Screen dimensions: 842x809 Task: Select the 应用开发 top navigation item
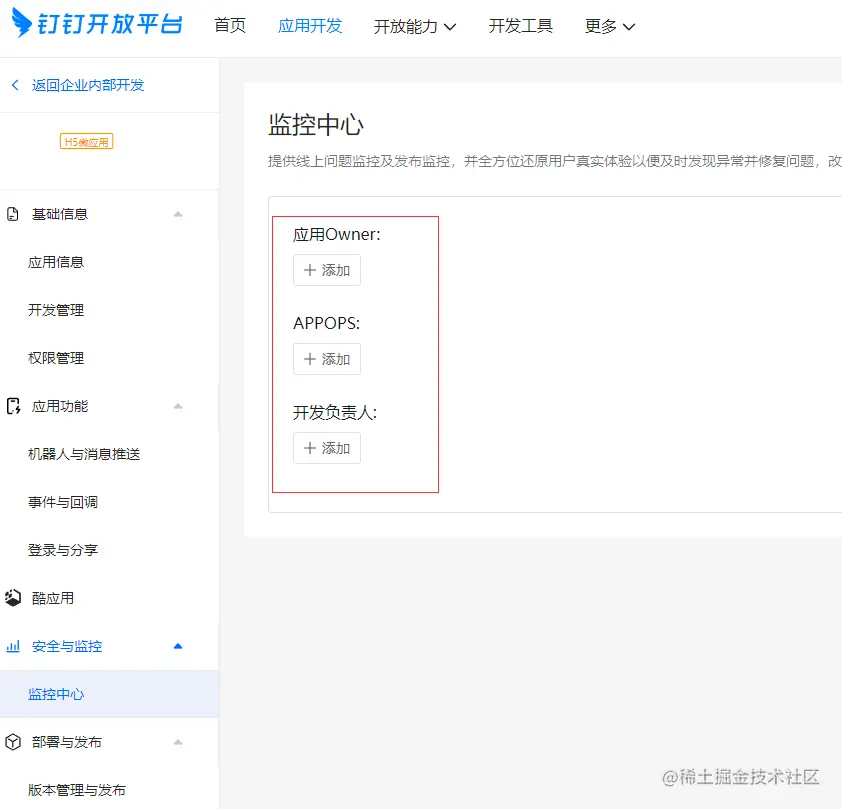310,25
